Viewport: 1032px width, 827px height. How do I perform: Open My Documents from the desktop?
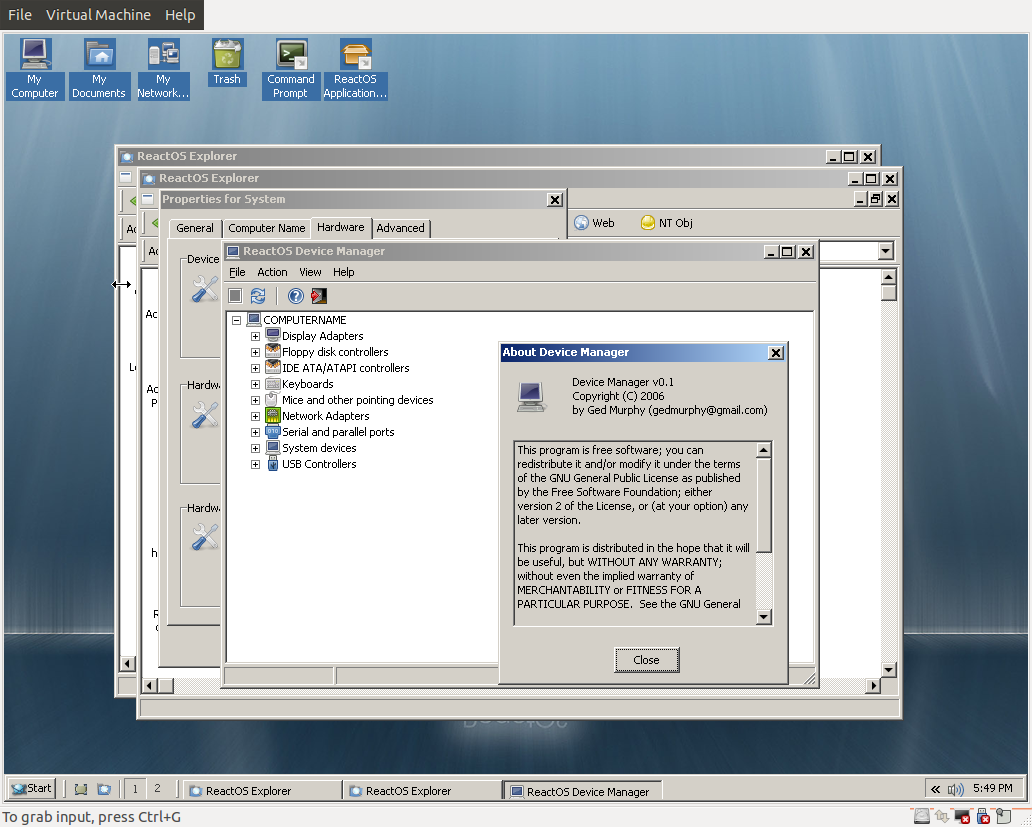[99, 55]
